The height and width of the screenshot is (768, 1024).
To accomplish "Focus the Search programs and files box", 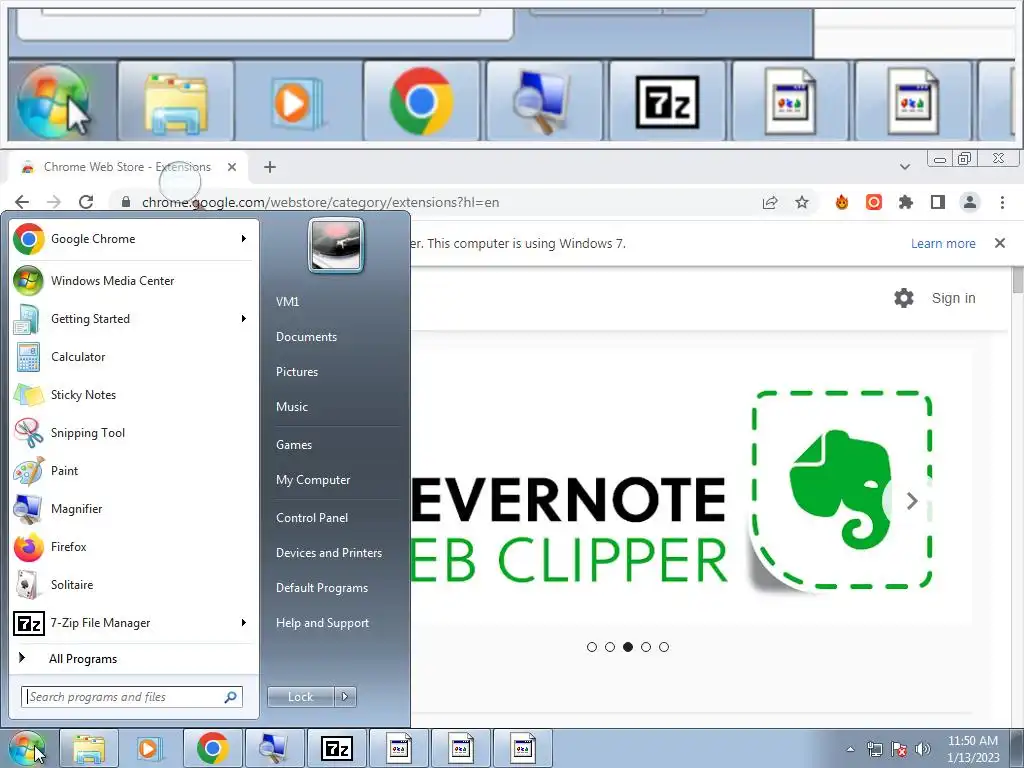I will [131, 697].
